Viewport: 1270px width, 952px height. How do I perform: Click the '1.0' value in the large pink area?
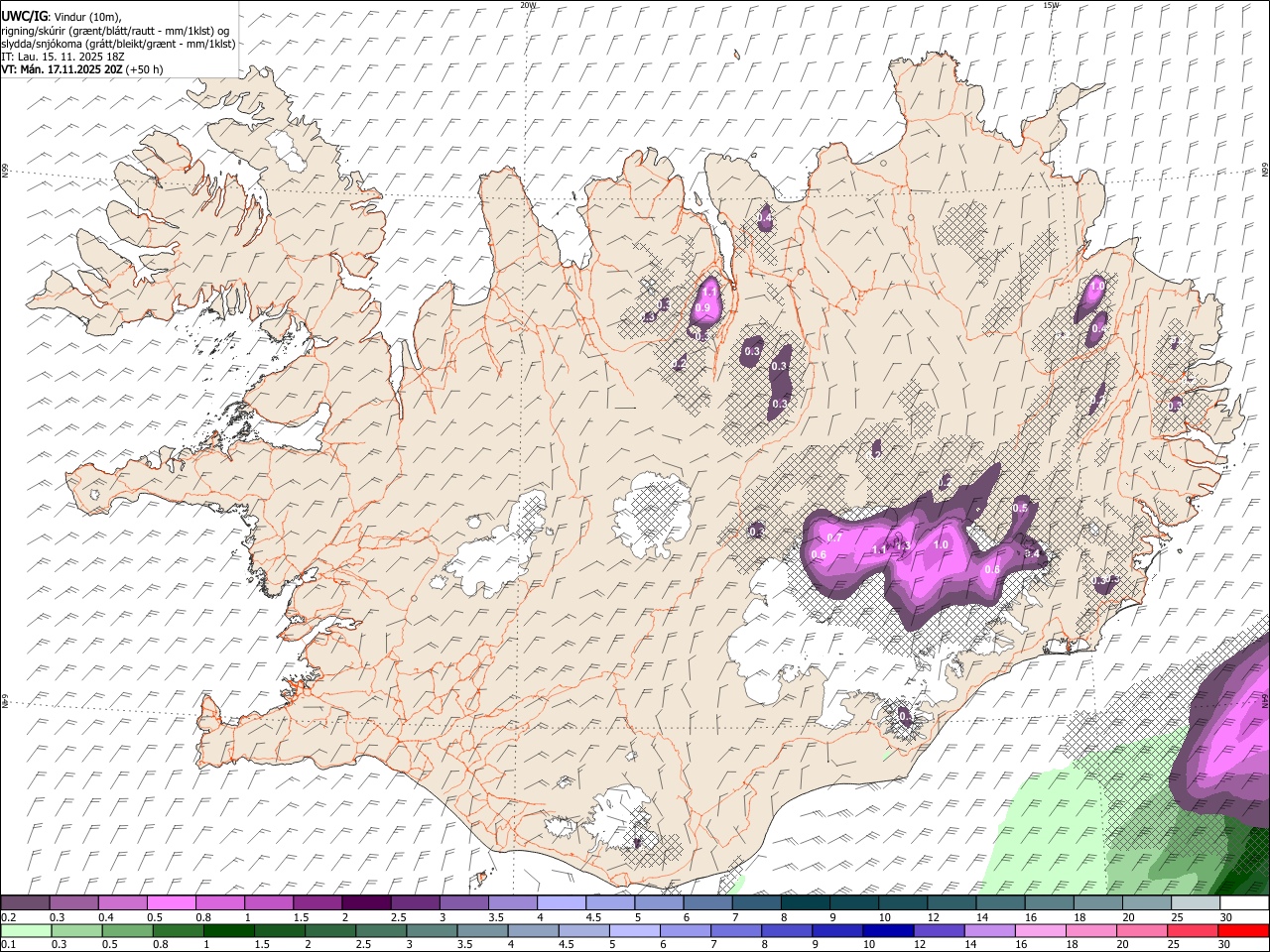[941, 544]
